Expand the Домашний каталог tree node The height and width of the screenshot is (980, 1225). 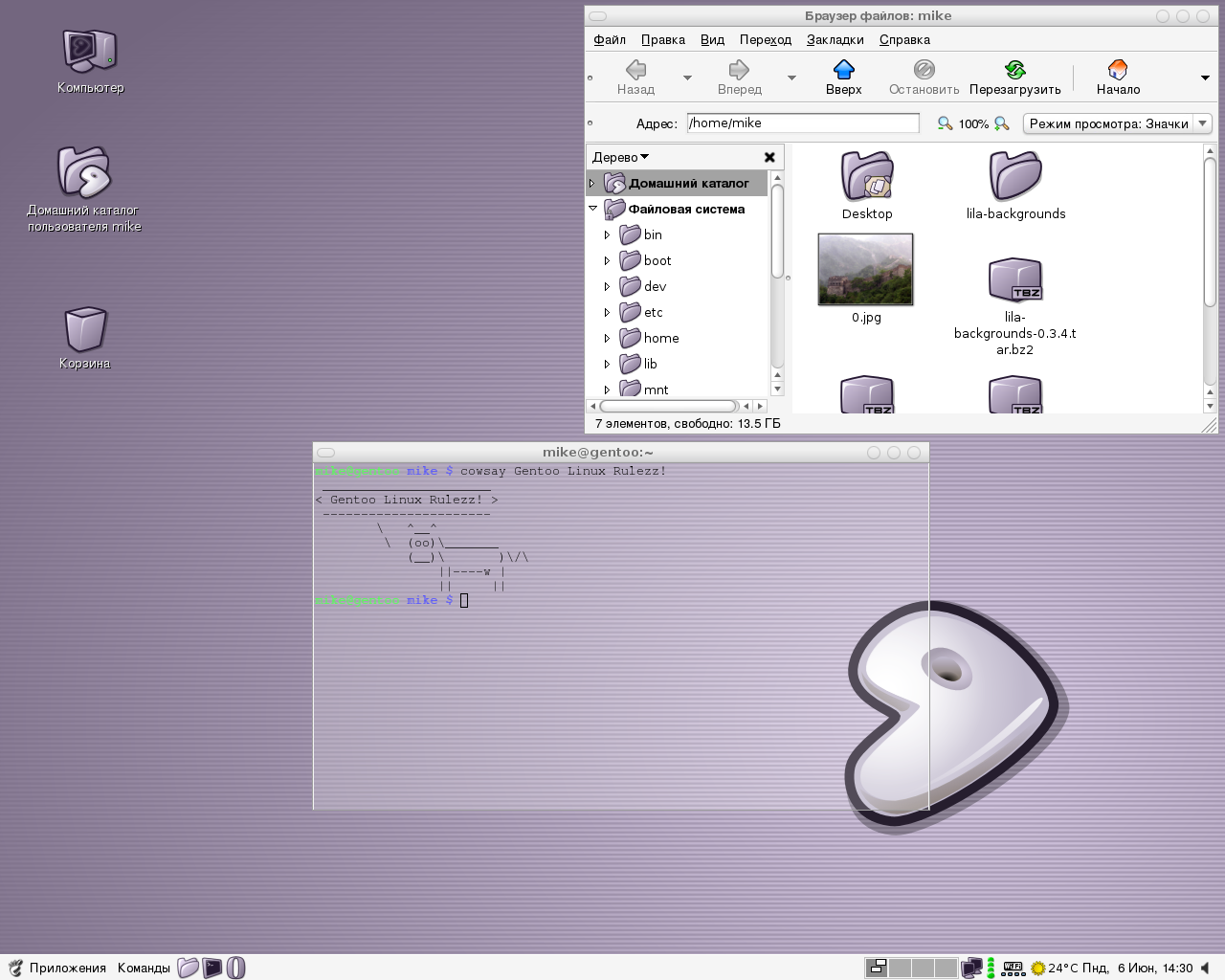(x=591, y=183)
